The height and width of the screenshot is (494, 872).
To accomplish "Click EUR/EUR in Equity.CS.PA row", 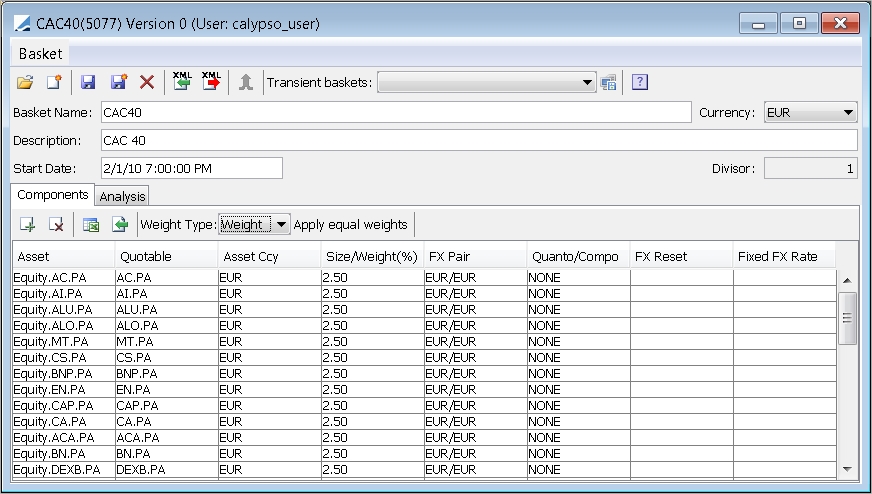I will pos(475,358).
